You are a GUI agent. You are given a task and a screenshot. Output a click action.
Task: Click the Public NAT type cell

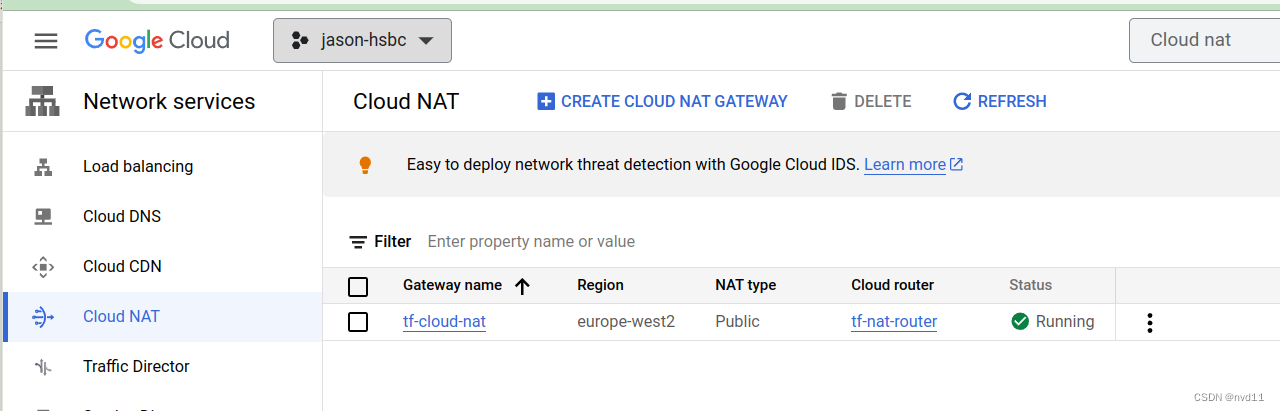(737, 322)
